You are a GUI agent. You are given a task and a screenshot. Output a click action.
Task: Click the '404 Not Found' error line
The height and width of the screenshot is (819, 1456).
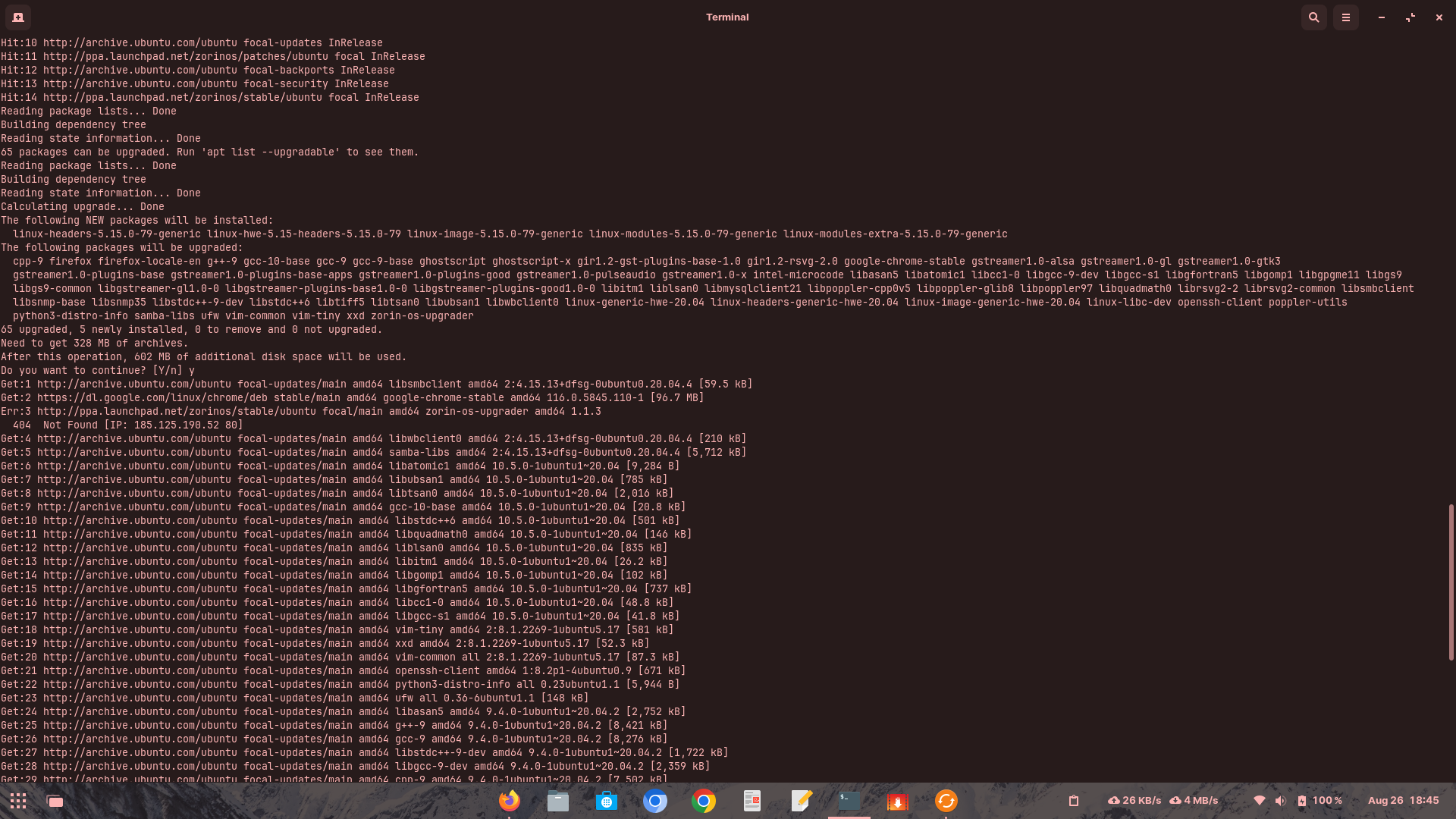click(128, 425)
